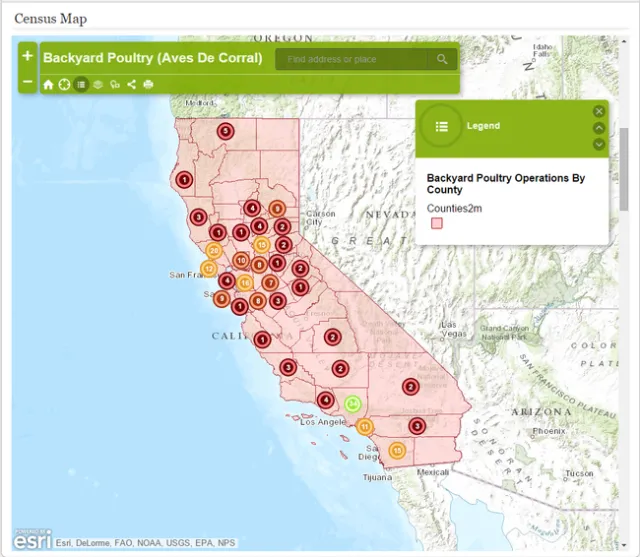This screenshot has width=640, height=557.
Task: Select the orange cluster marker 10
Action: click(241, 260)
